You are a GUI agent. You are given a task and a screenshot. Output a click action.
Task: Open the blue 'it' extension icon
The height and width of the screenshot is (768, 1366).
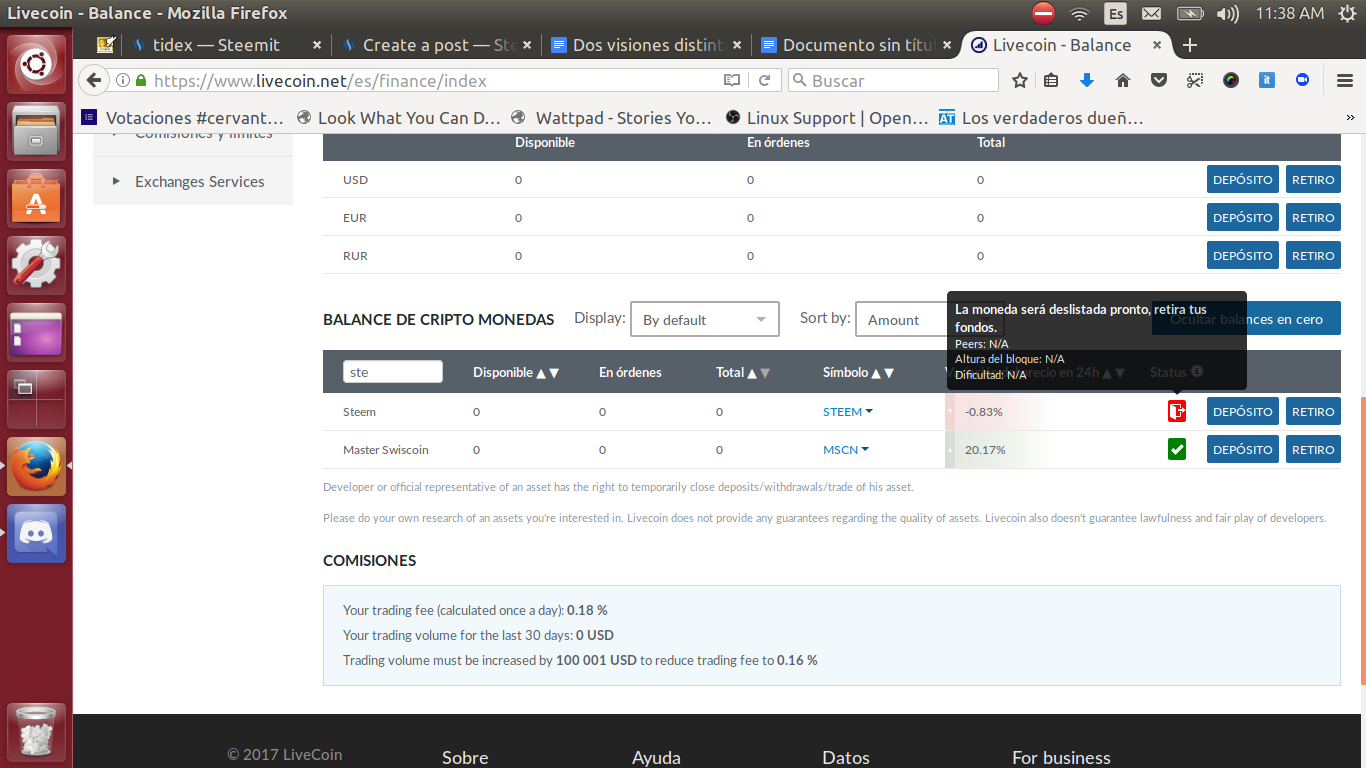click(1267, 80)
